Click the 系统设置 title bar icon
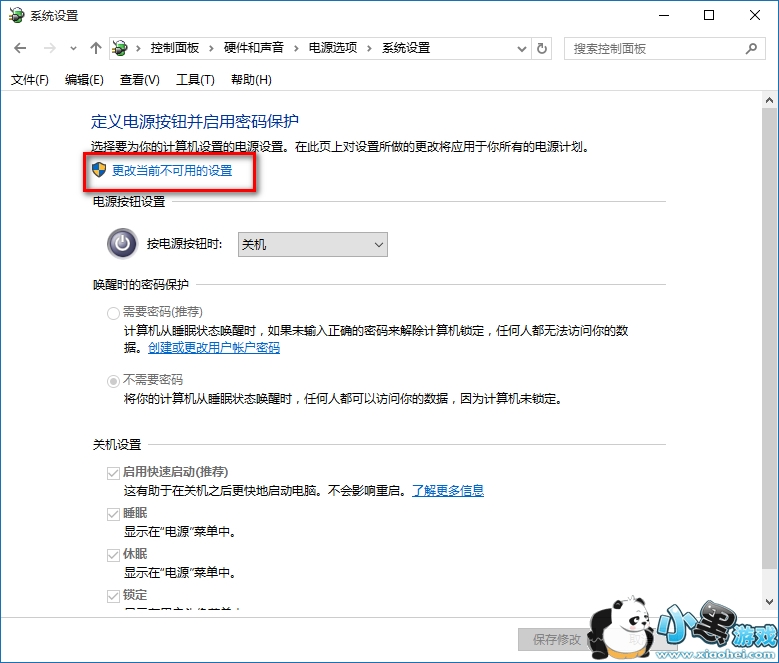The height and width of the screenshot is (663, 779). pos(16,15)
